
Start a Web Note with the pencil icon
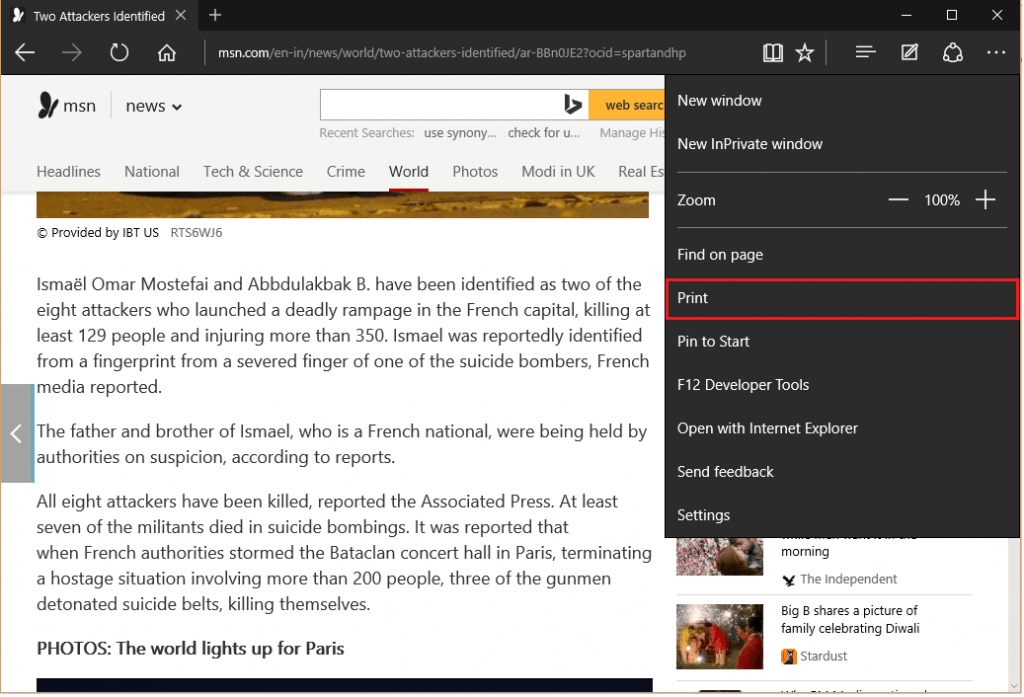click(x=909, y=52)
